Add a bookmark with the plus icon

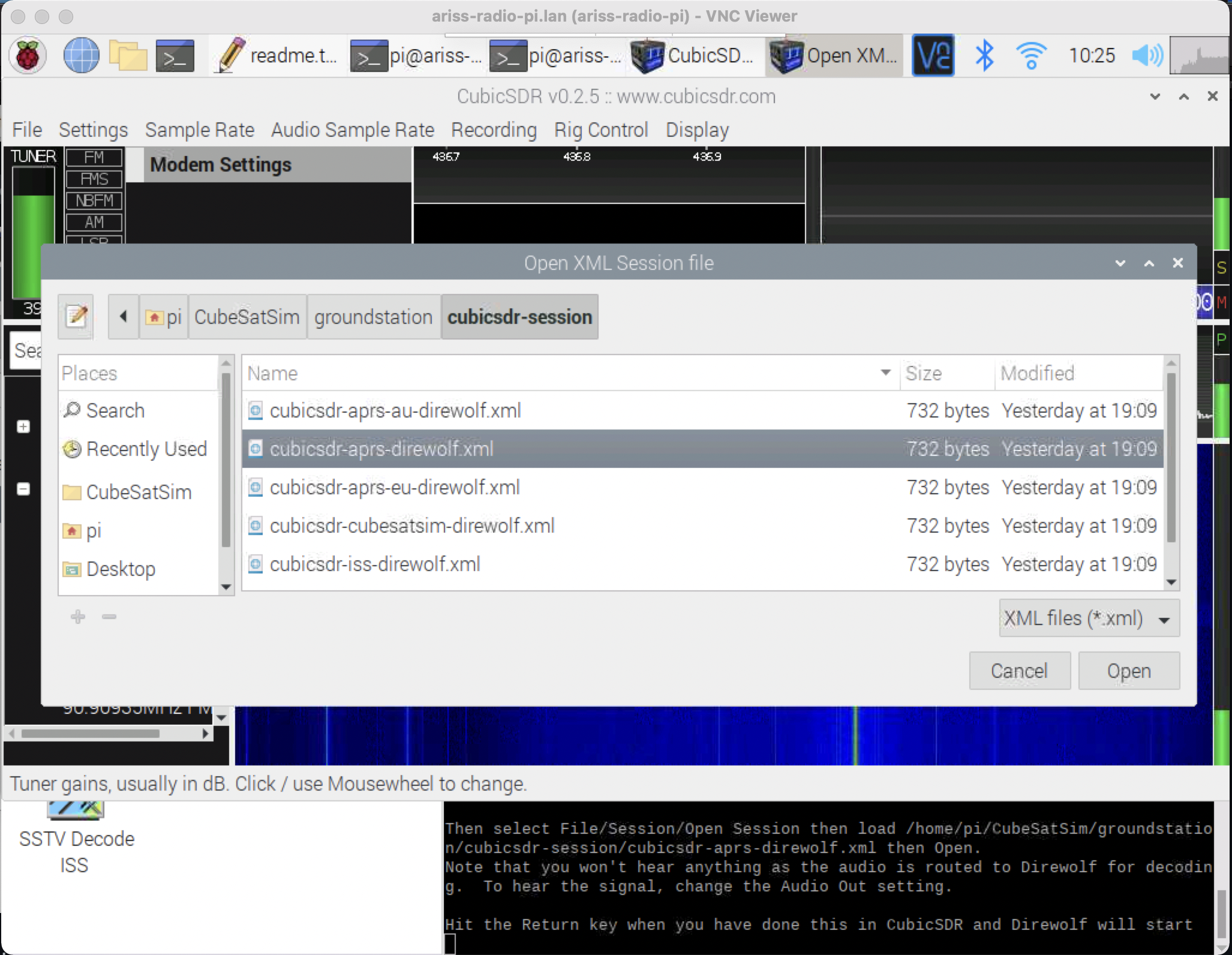click(78, 617)
